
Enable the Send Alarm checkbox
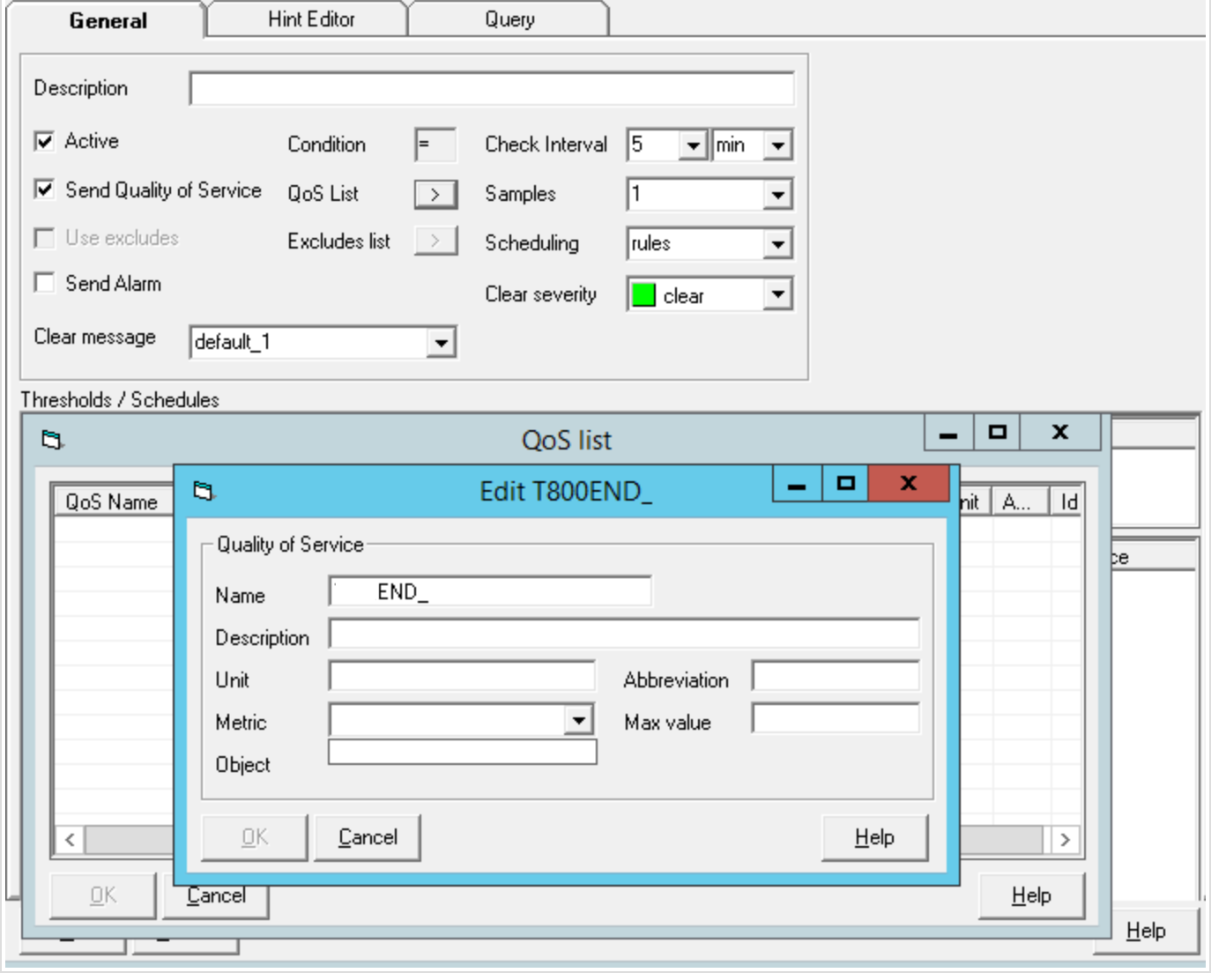[x=44, y=283]
